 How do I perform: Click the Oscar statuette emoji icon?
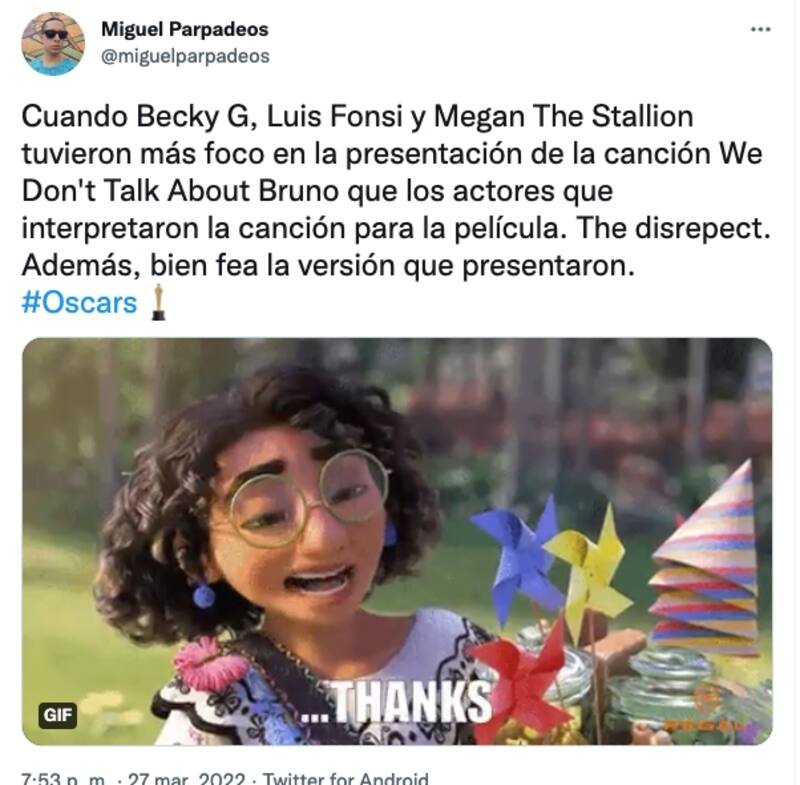point(159,302)
